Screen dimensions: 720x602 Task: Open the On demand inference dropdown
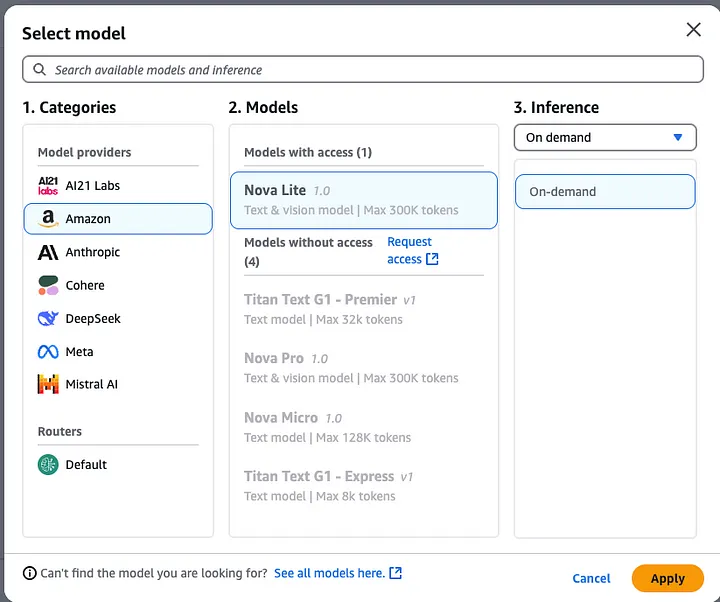tap(605, 137)
